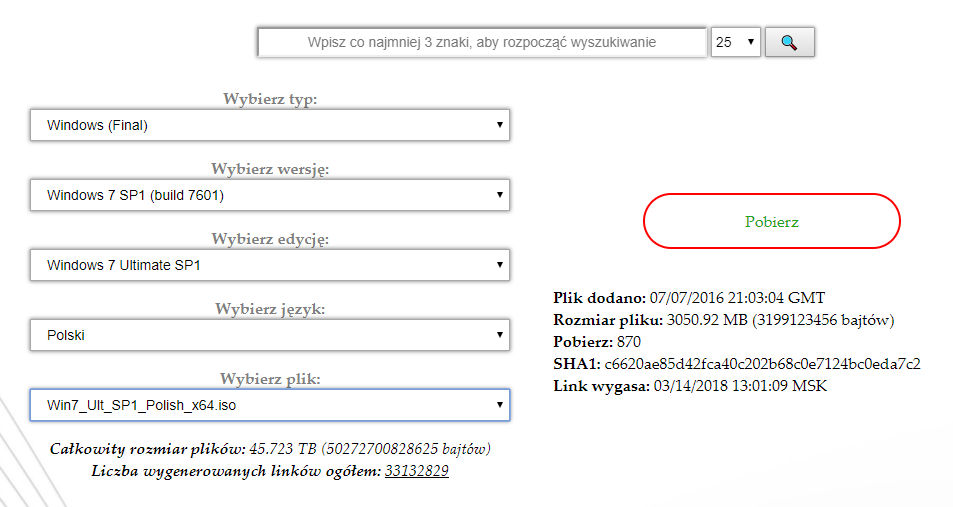Click the magnifying glass search button
The height and width of the screenshot is (507, 953).
pos(790,42)
